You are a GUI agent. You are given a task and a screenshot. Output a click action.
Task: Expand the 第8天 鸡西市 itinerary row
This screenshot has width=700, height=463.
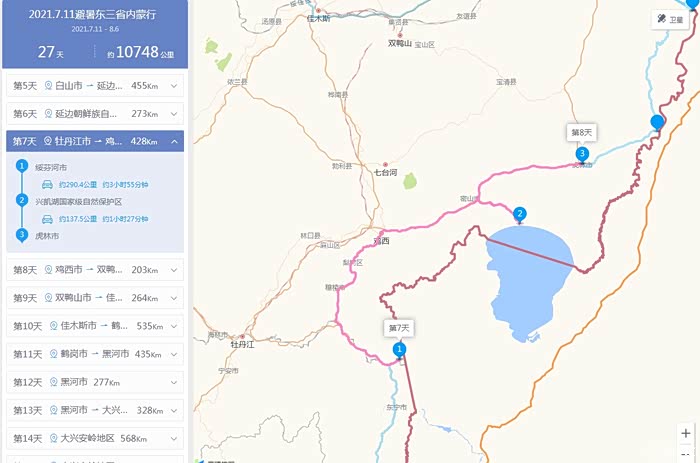[x=95, y=270]
